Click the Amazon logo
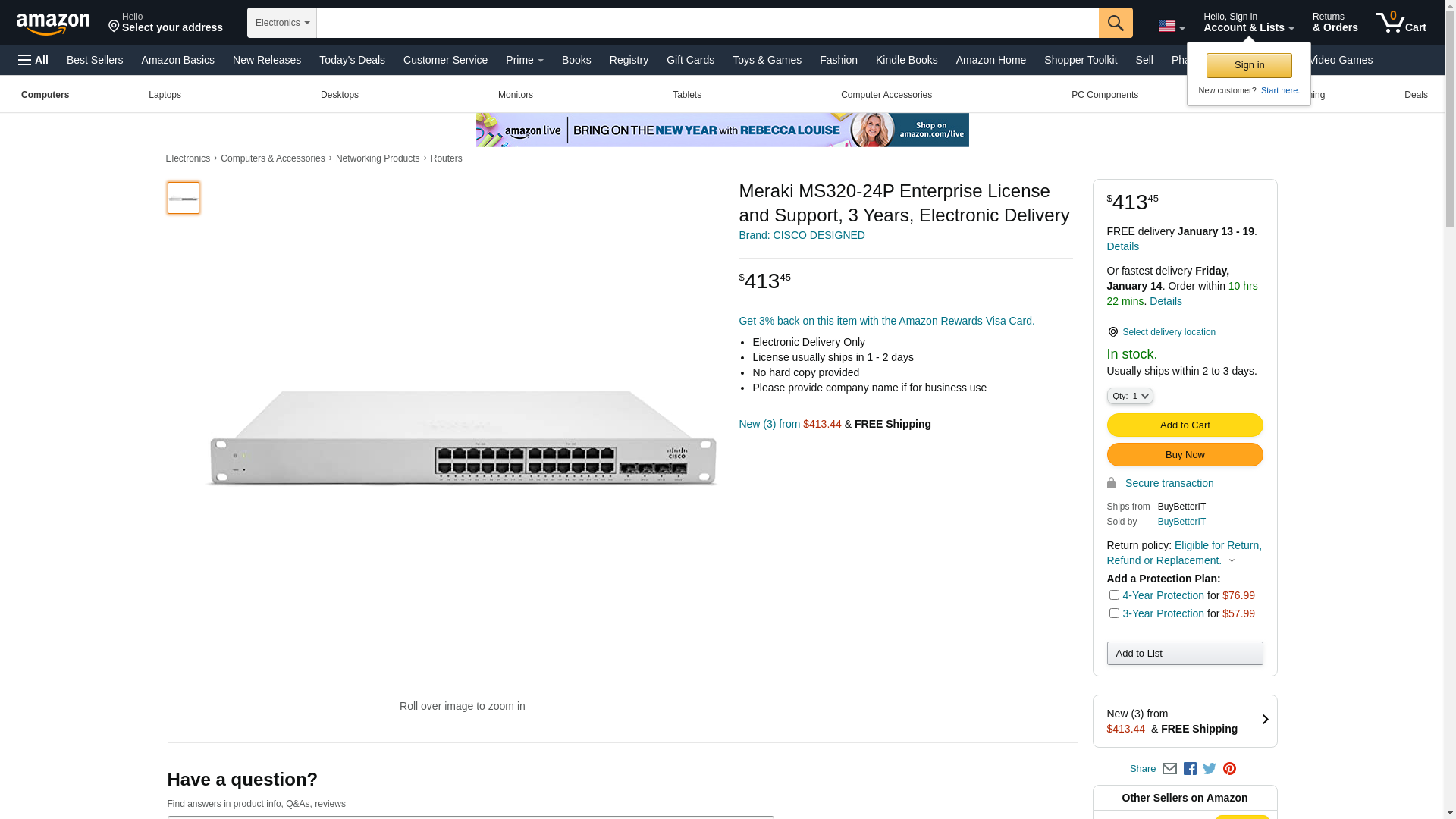This screenshot has height=819, width=1456. point(53,24)
